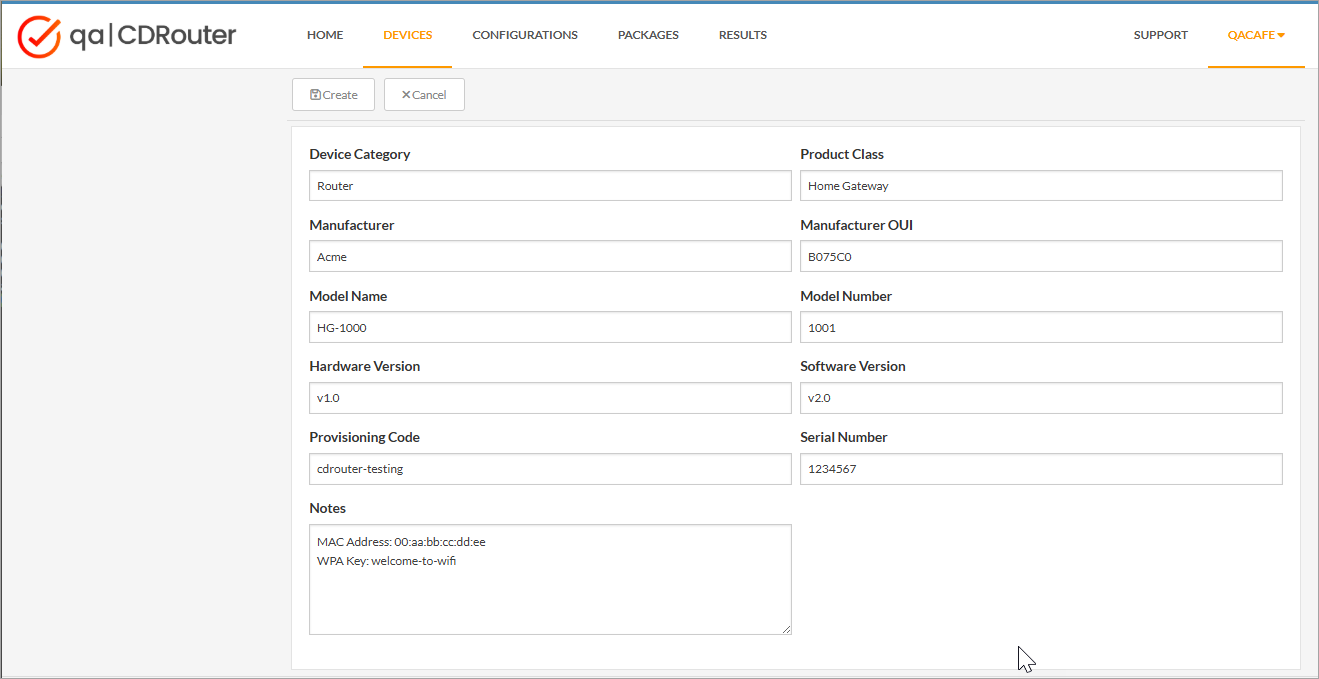Select the Model Name input
Image resolution: width=1319 pixels, height=679 pixels.
550,327
